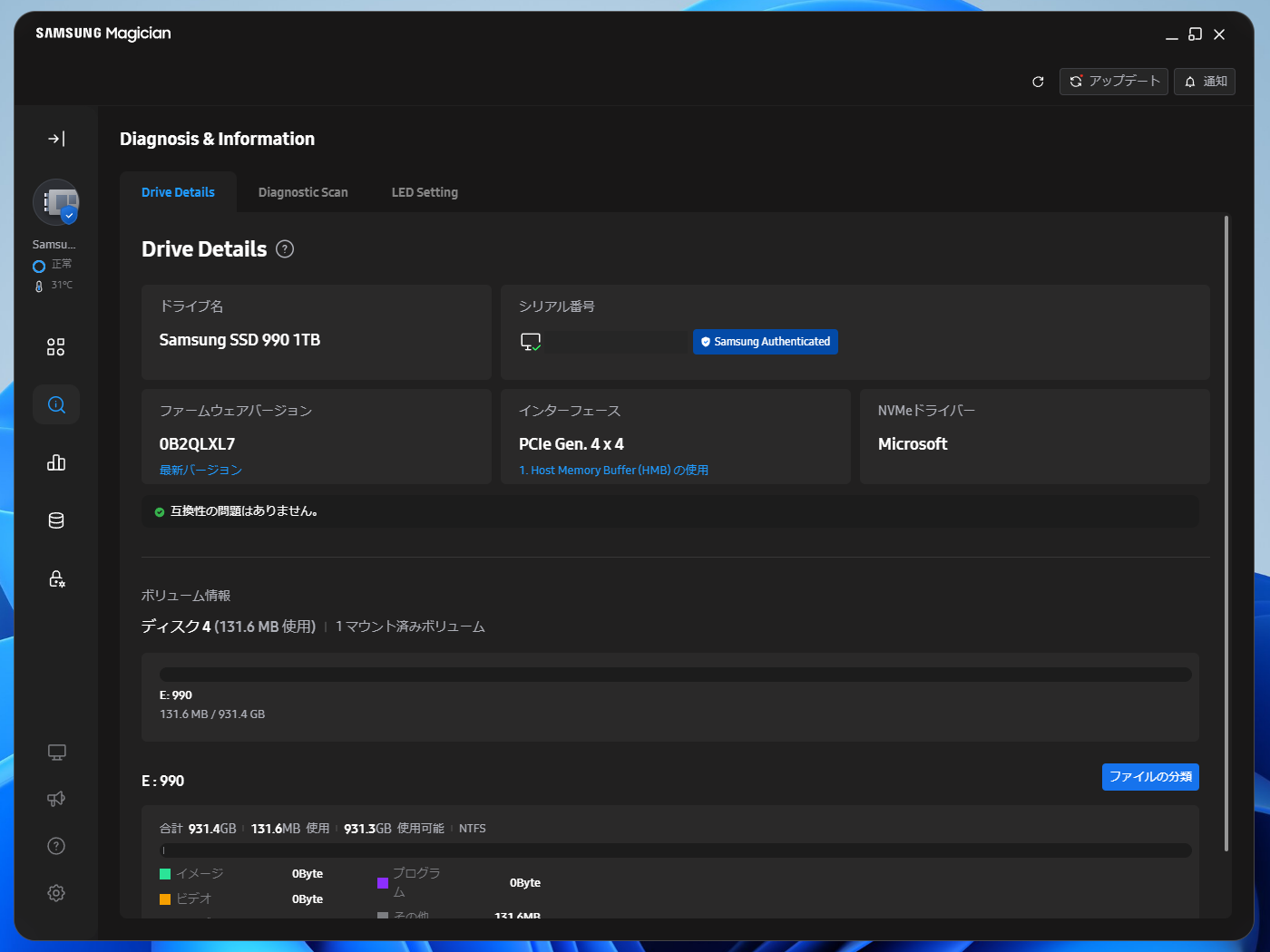Select the Samsung SSD drive thumbnail
Image resolution: width=1270 pixels, height=952 pixels.
pyautogui.click(x=56, y=201)
